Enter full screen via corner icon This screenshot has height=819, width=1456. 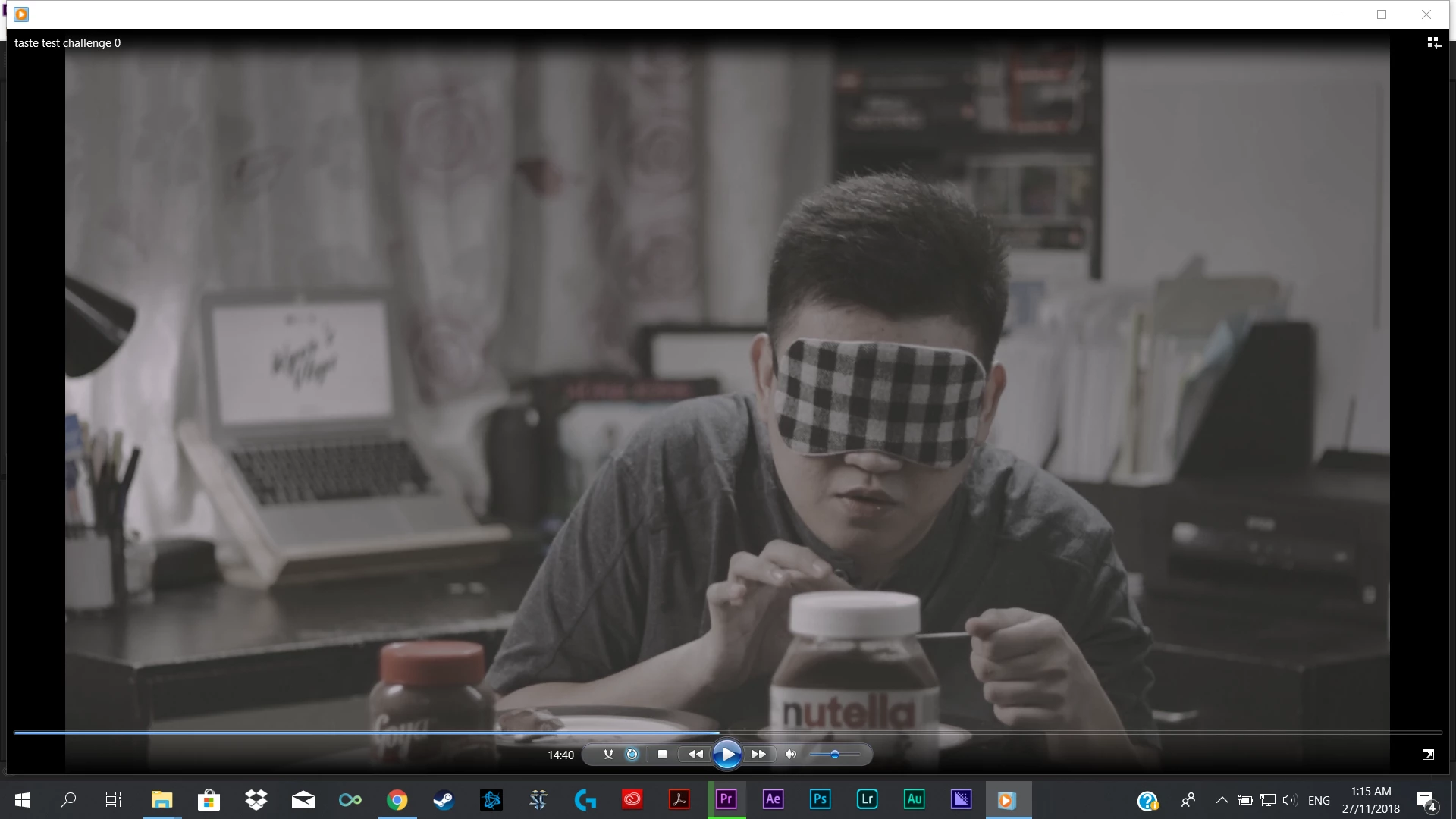(1428, 755)
